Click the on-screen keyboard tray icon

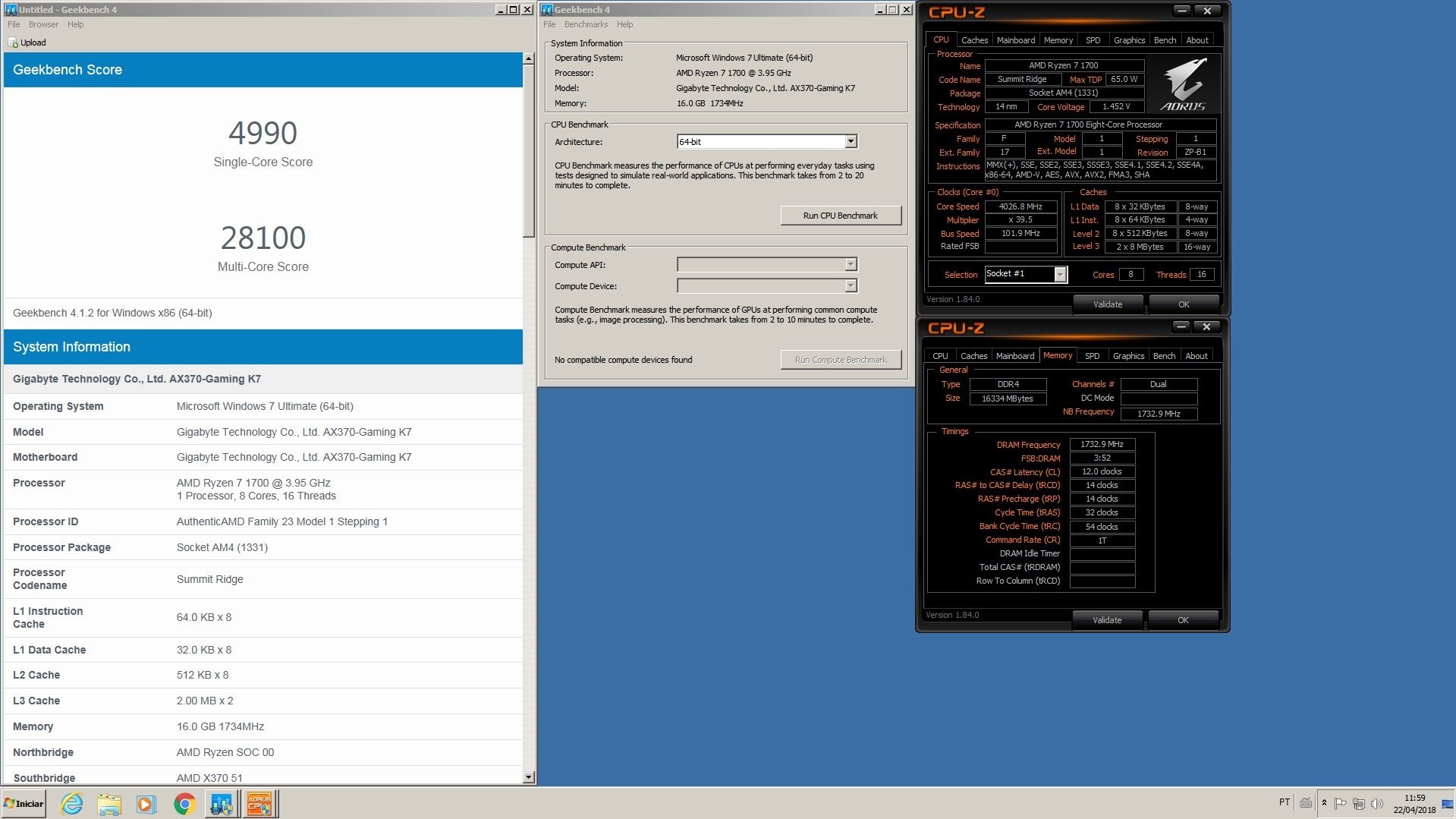(x=1306, y=802)
